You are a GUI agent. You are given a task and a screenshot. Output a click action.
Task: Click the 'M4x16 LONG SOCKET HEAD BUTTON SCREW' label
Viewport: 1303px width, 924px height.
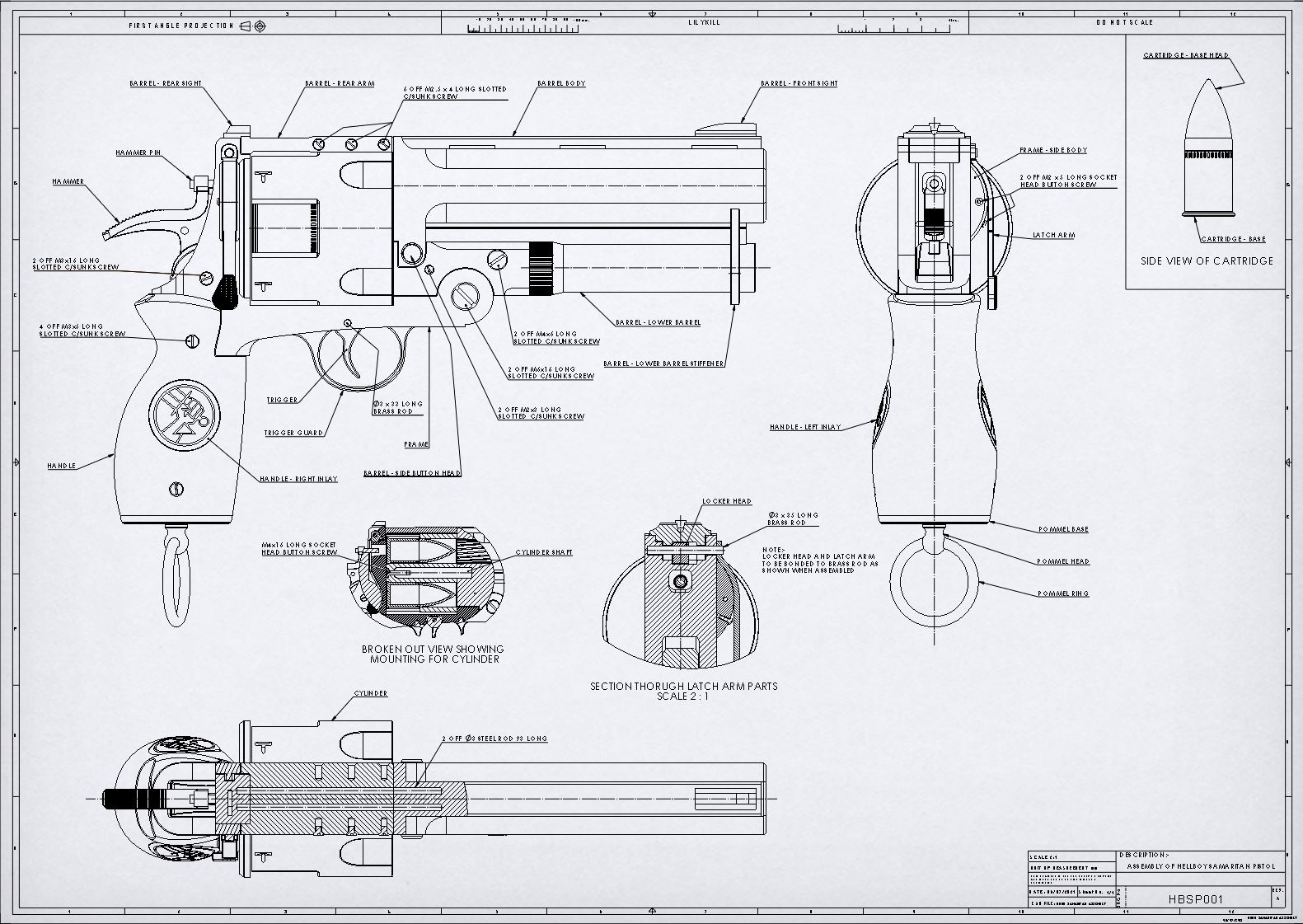298,549
